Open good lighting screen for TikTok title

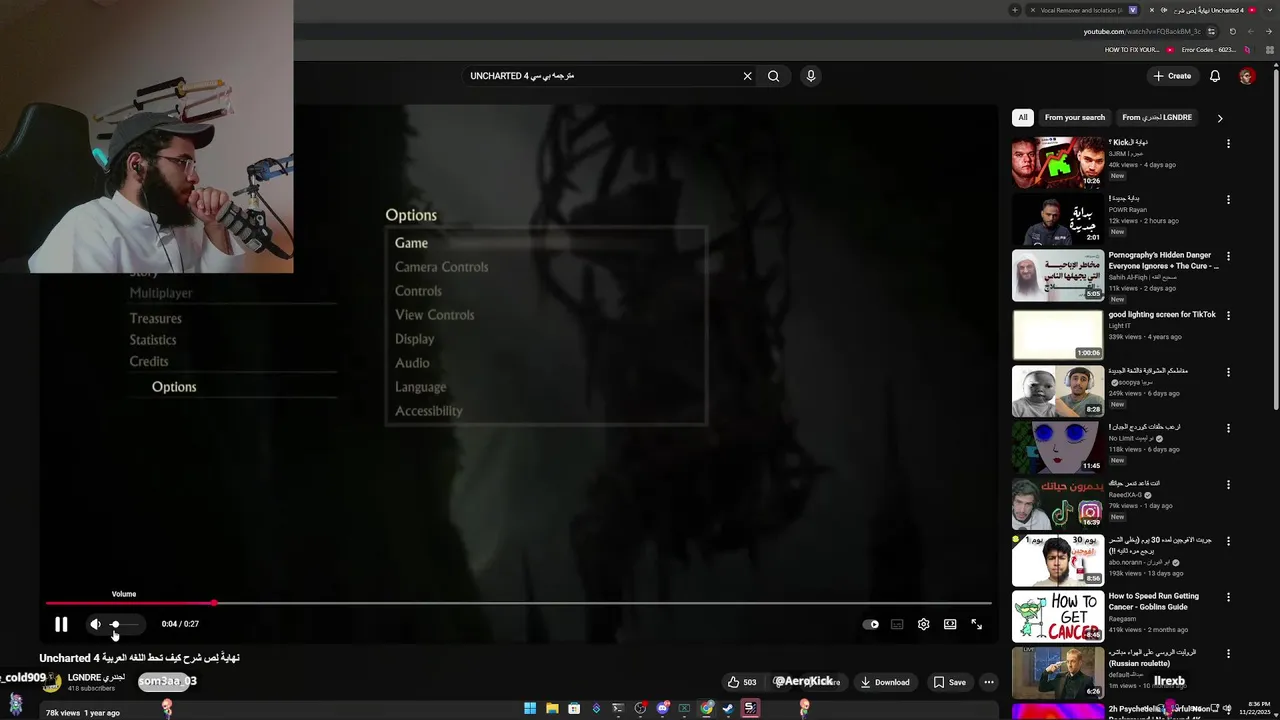[1162, 315]
